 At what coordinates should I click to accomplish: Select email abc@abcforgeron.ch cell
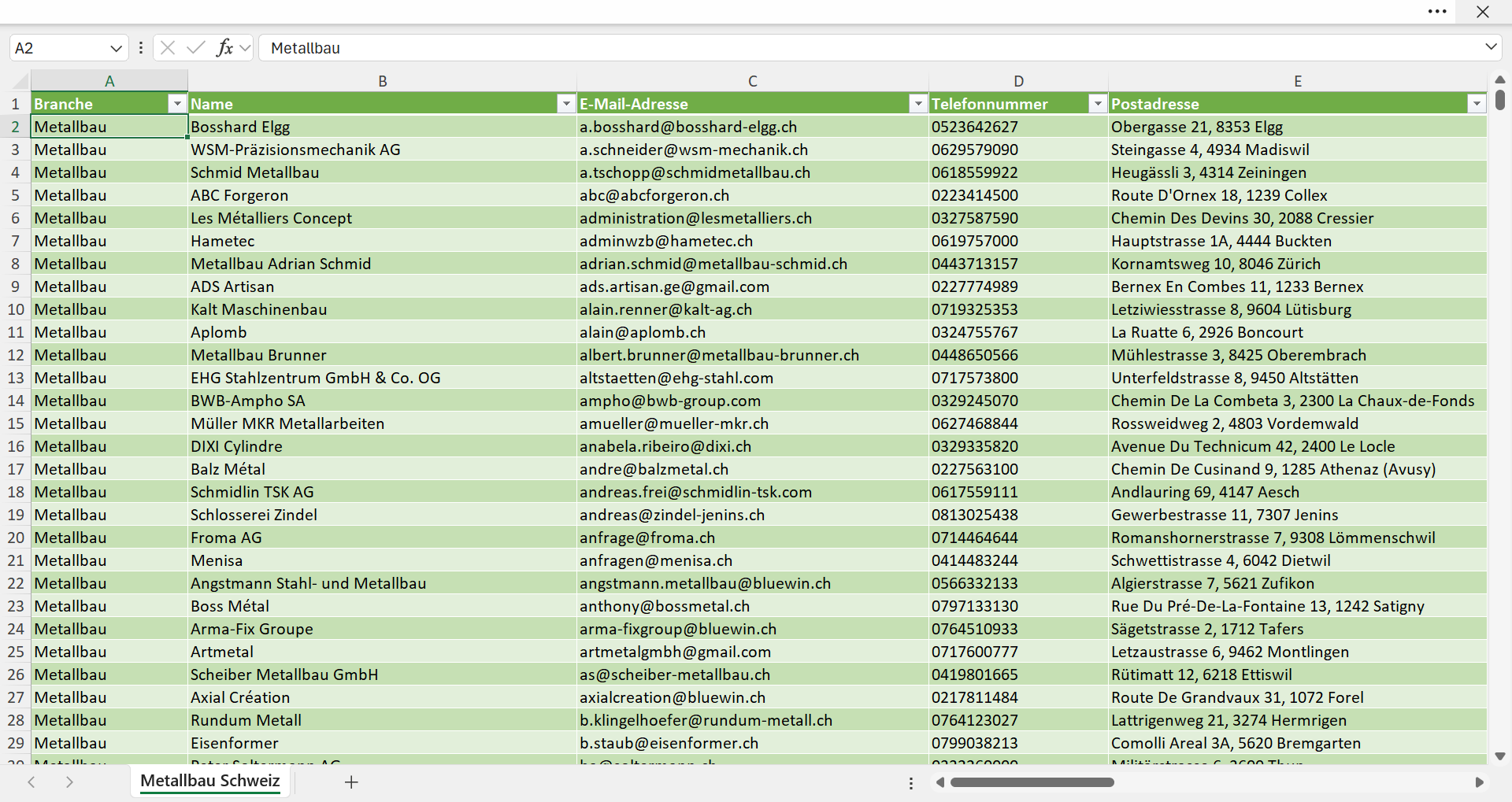click(753, 195)
